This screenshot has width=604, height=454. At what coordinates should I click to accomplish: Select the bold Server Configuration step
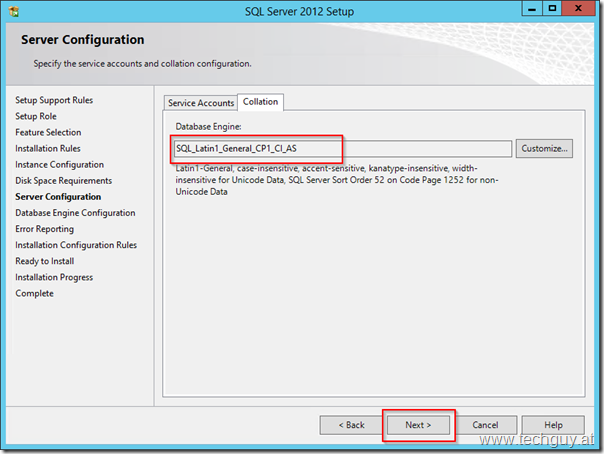pos(58,197)
